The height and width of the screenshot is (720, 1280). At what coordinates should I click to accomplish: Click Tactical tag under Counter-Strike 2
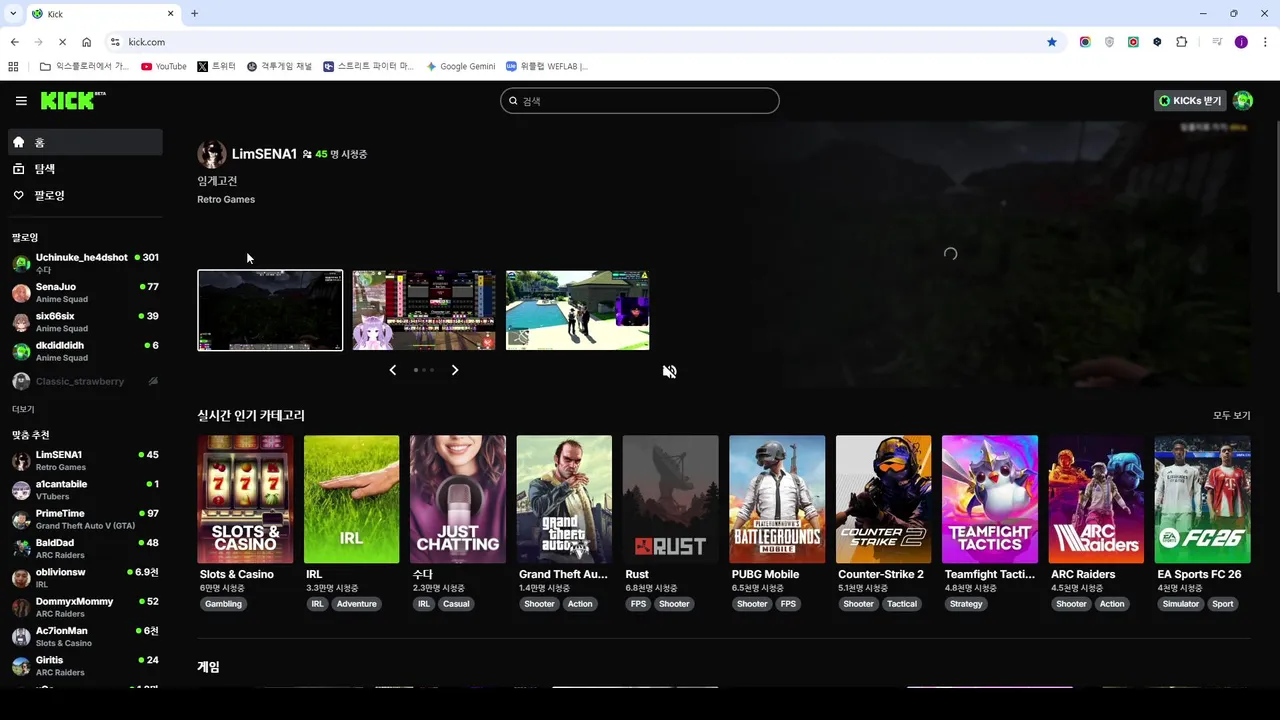tap(901, 604)
